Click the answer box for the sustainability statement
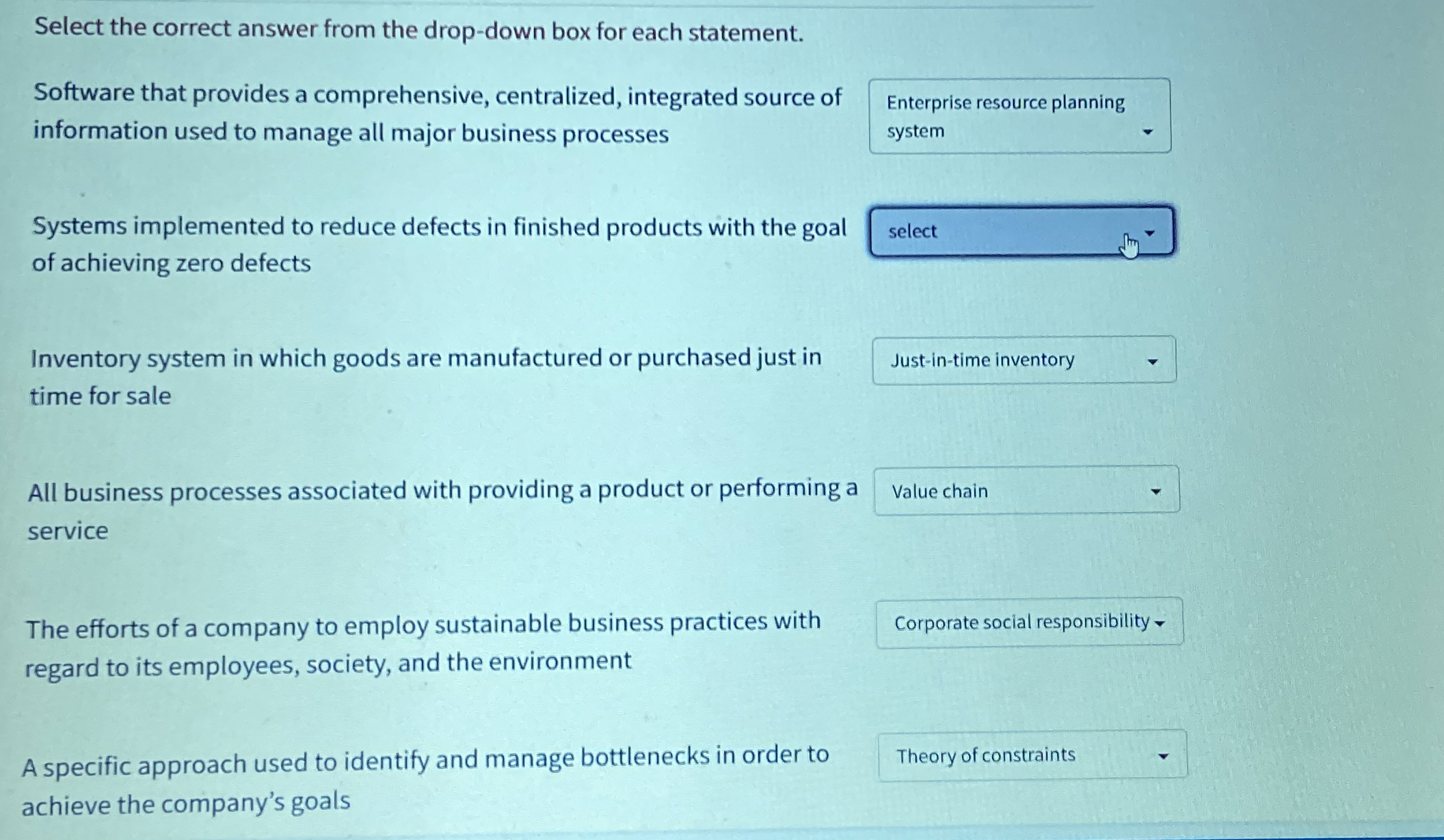Viewport: 1444px width, 840px height. coord(1026,623)
